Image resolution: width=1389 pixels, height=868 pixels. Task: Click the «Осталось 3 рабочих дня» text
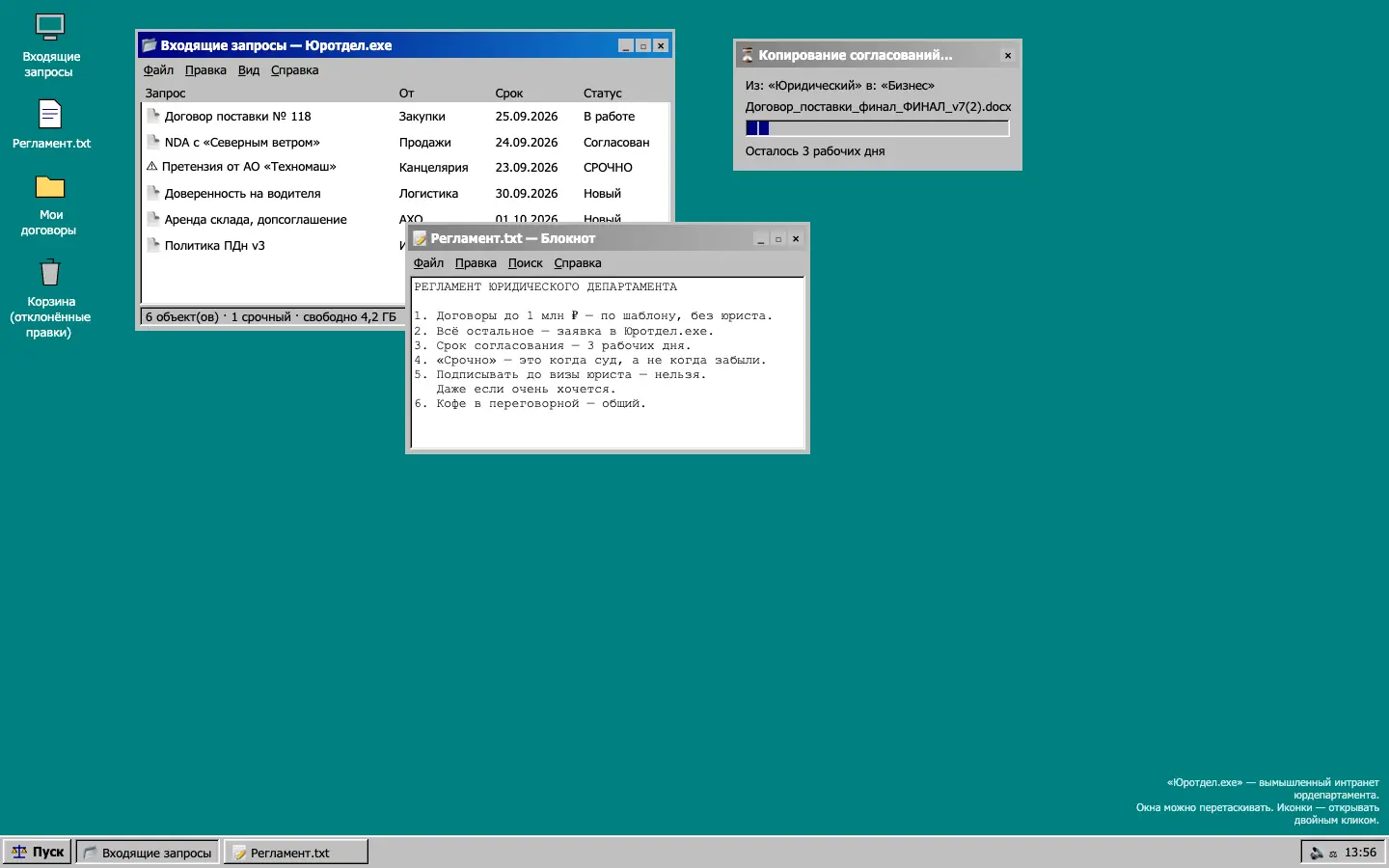[x=815, y=151]
